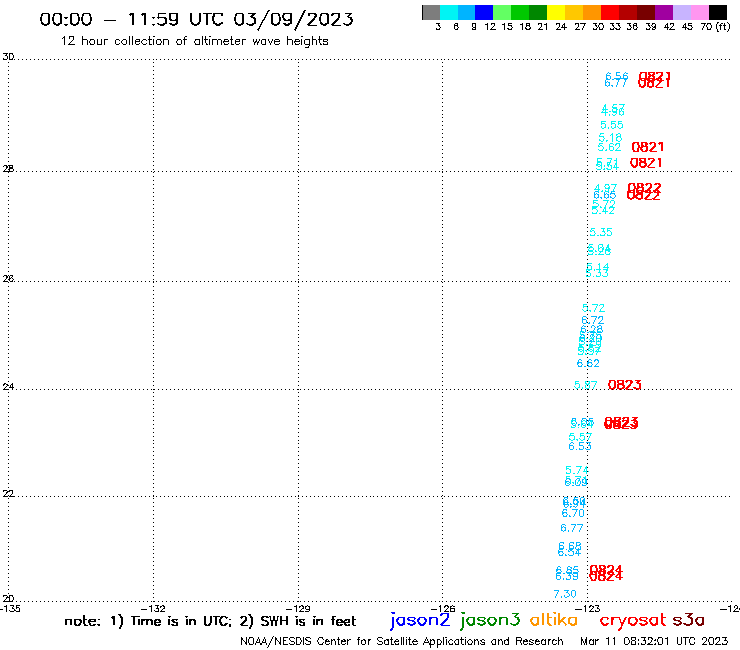Click latitude axis label '22'
The image size is (740, 650).
point(8,494)
